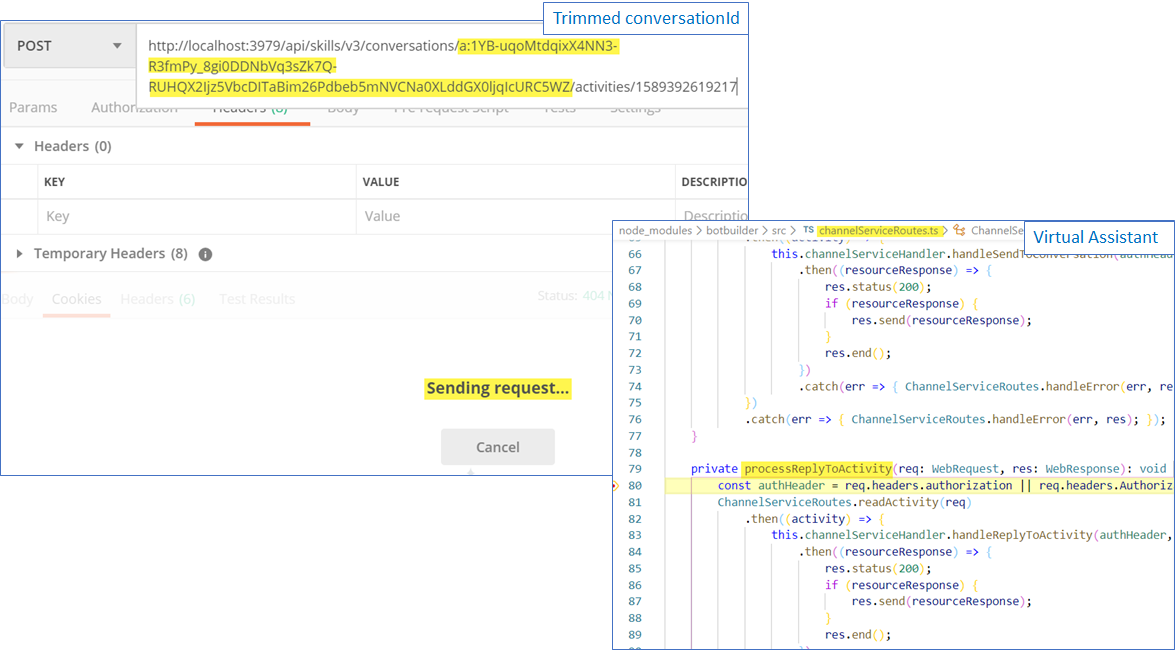1175x650 pixels.
Task: Click the processReplyToActivity method name
Action: point(817,469)
